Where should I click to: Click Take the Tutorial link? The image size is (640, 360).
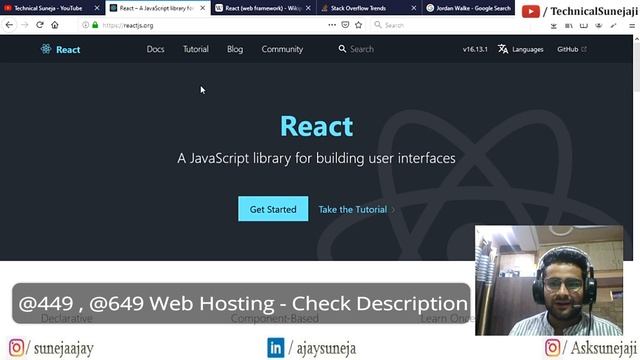pos(357,209)
